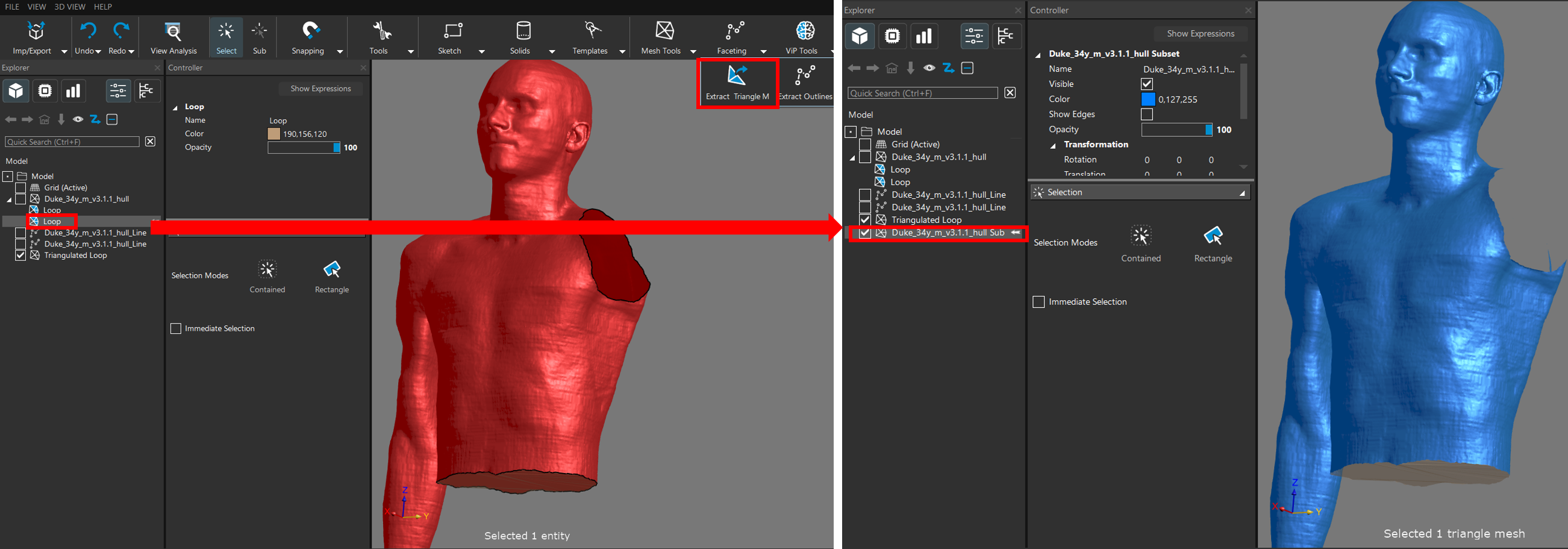
Task: Click the Imp/Export toolbar icon
Action: [36, 31]
